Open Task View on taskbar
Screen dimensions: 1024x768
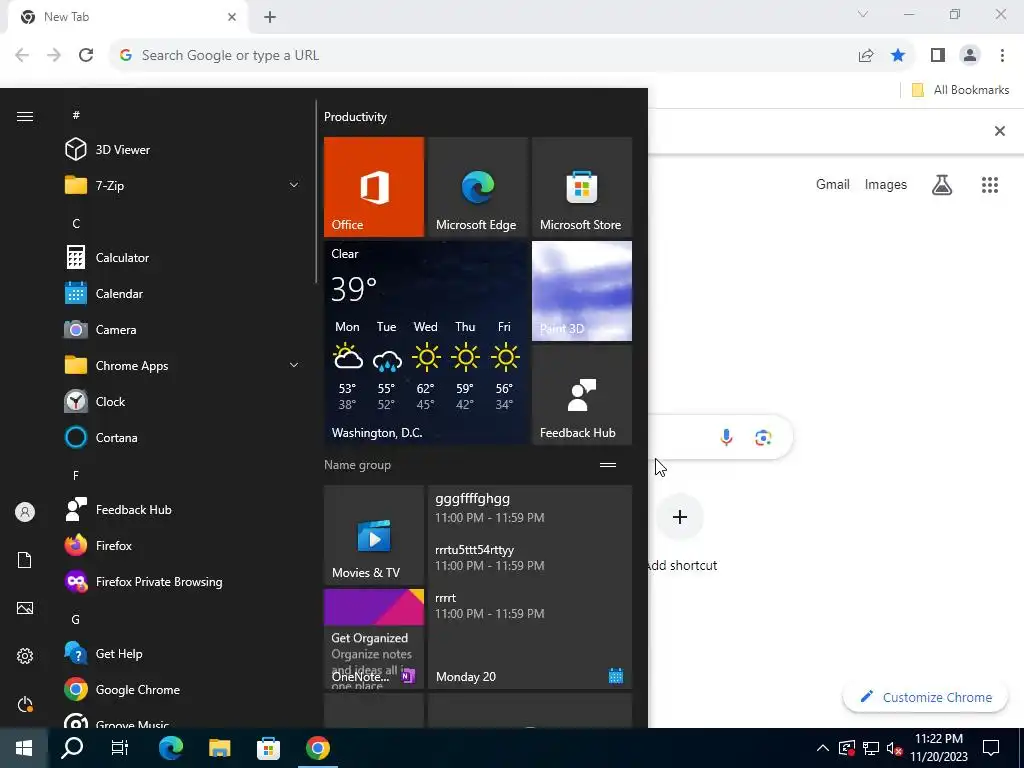click(120, 748)
